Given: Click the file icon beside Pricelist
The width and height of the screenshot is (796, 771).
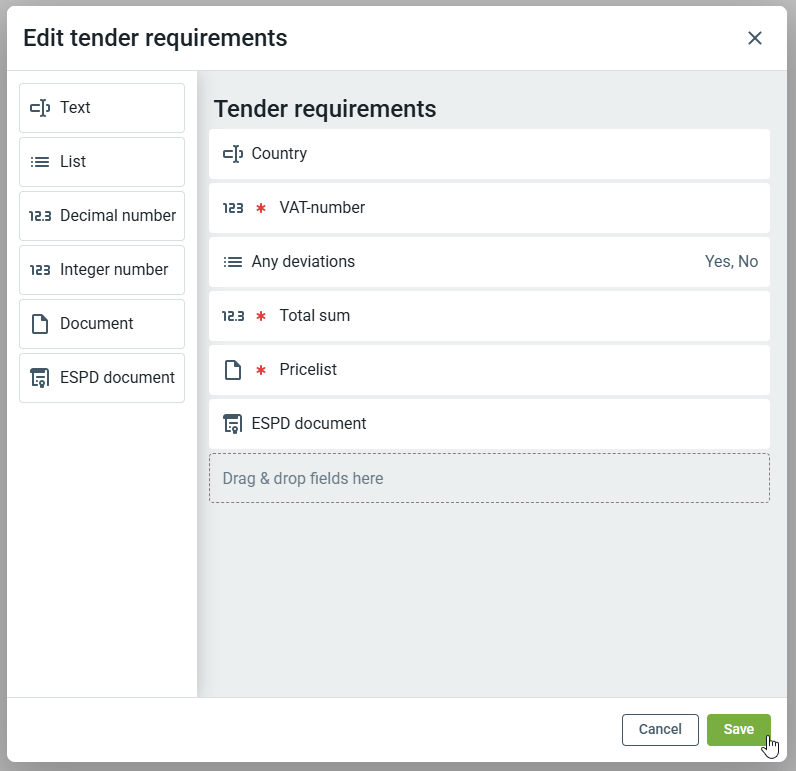Looking at the screenshot, I should [232, 370].
